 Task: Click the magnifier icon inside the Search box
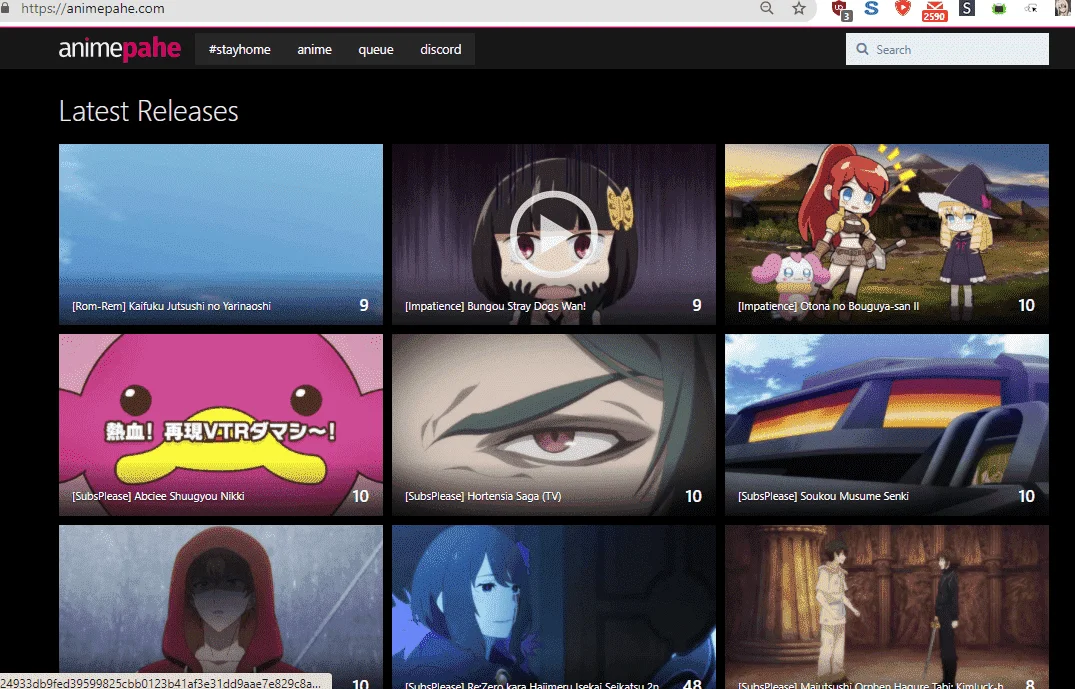coord(862,49)
